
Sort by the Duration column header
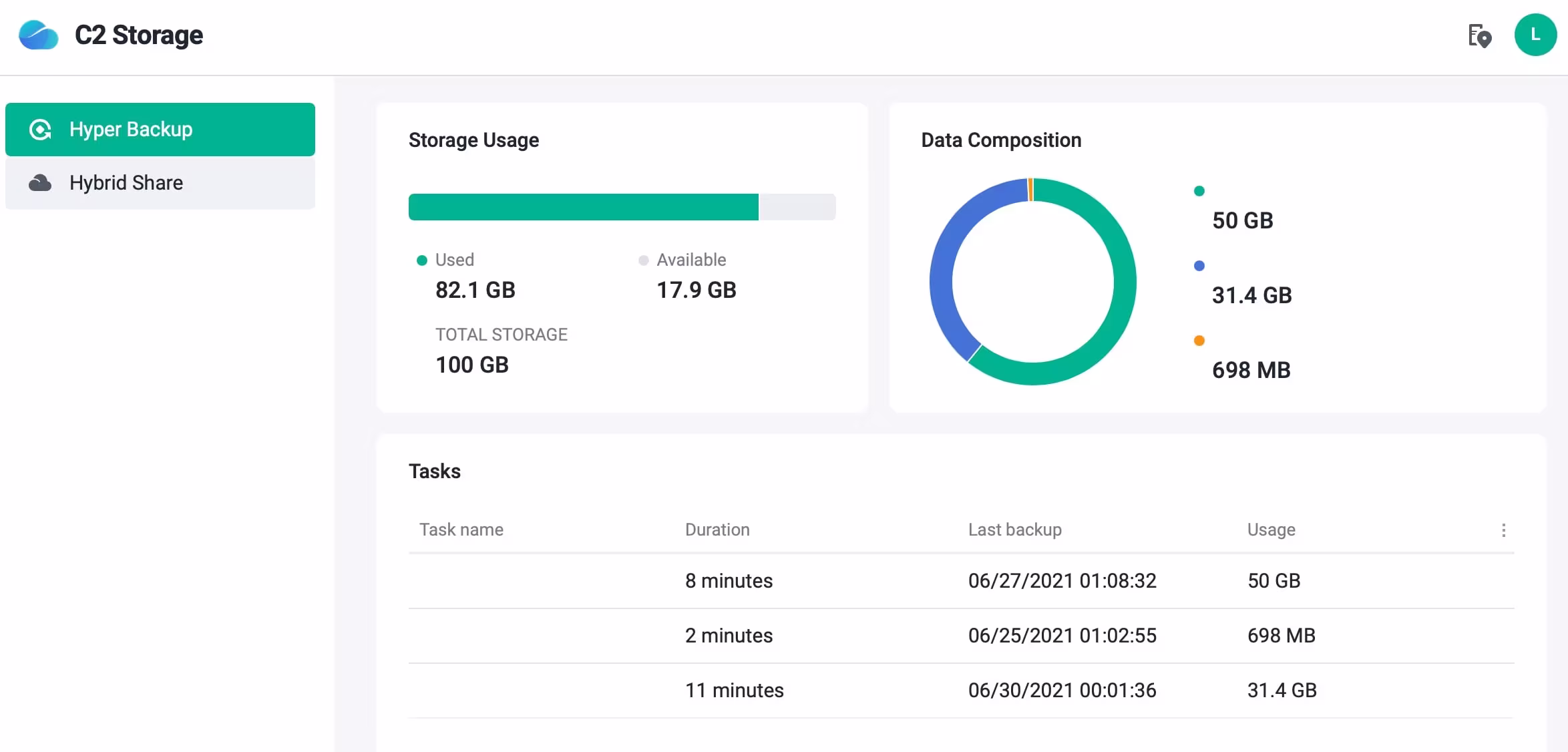click(x=717, y=530)
